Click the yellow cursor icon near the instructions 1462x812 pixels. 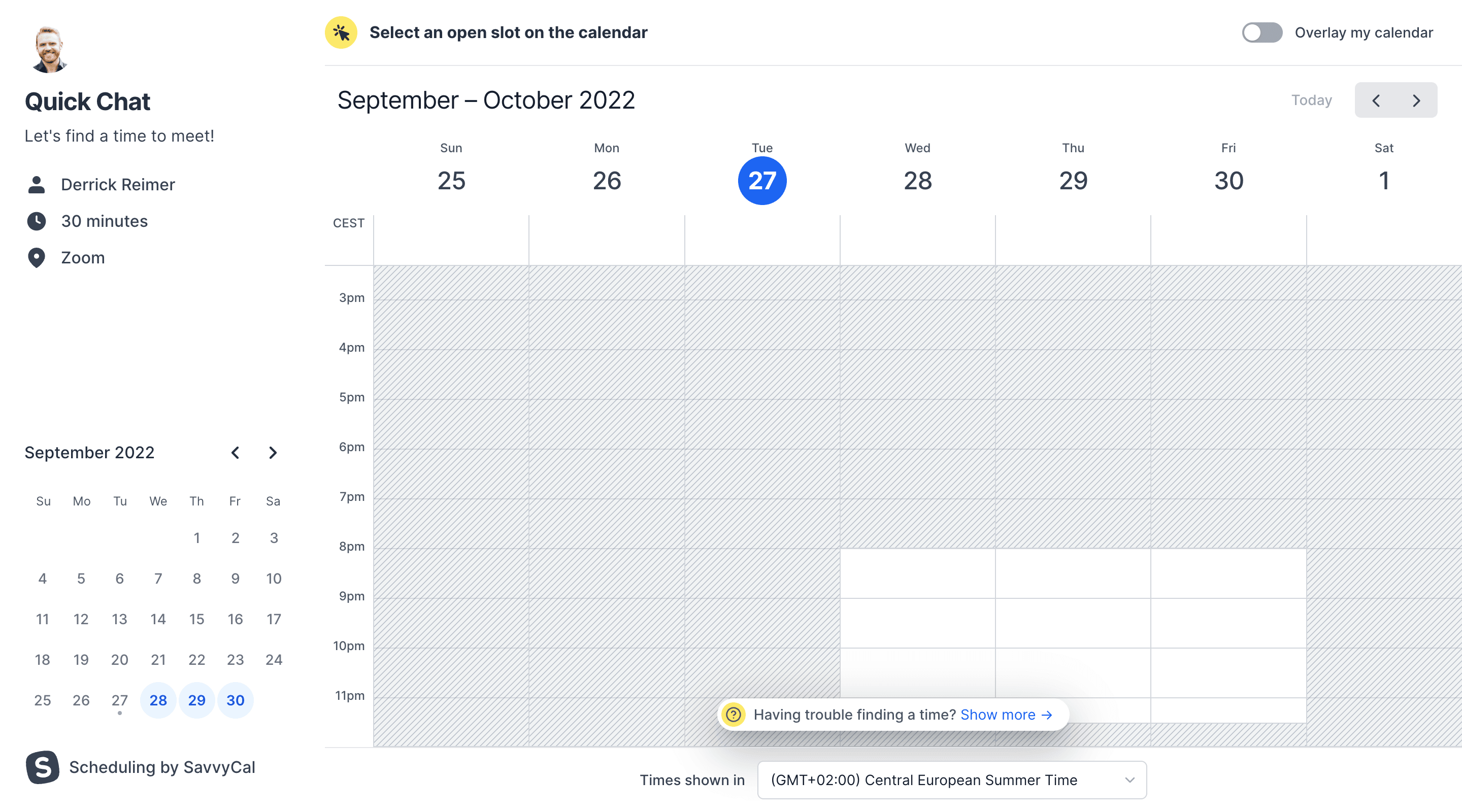tap(340, 32)
